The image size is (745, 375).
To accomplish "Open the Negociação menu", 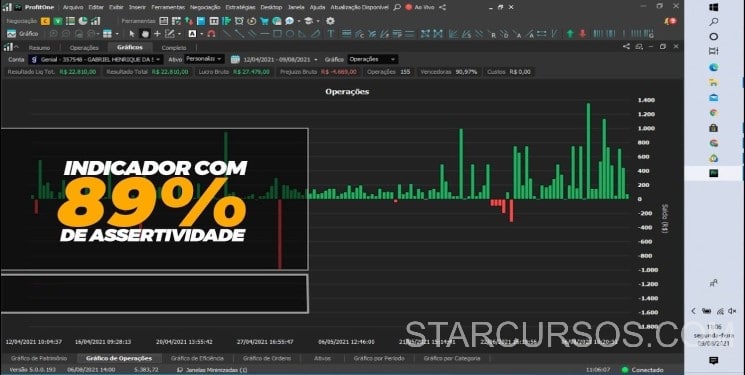I will 205,8.
